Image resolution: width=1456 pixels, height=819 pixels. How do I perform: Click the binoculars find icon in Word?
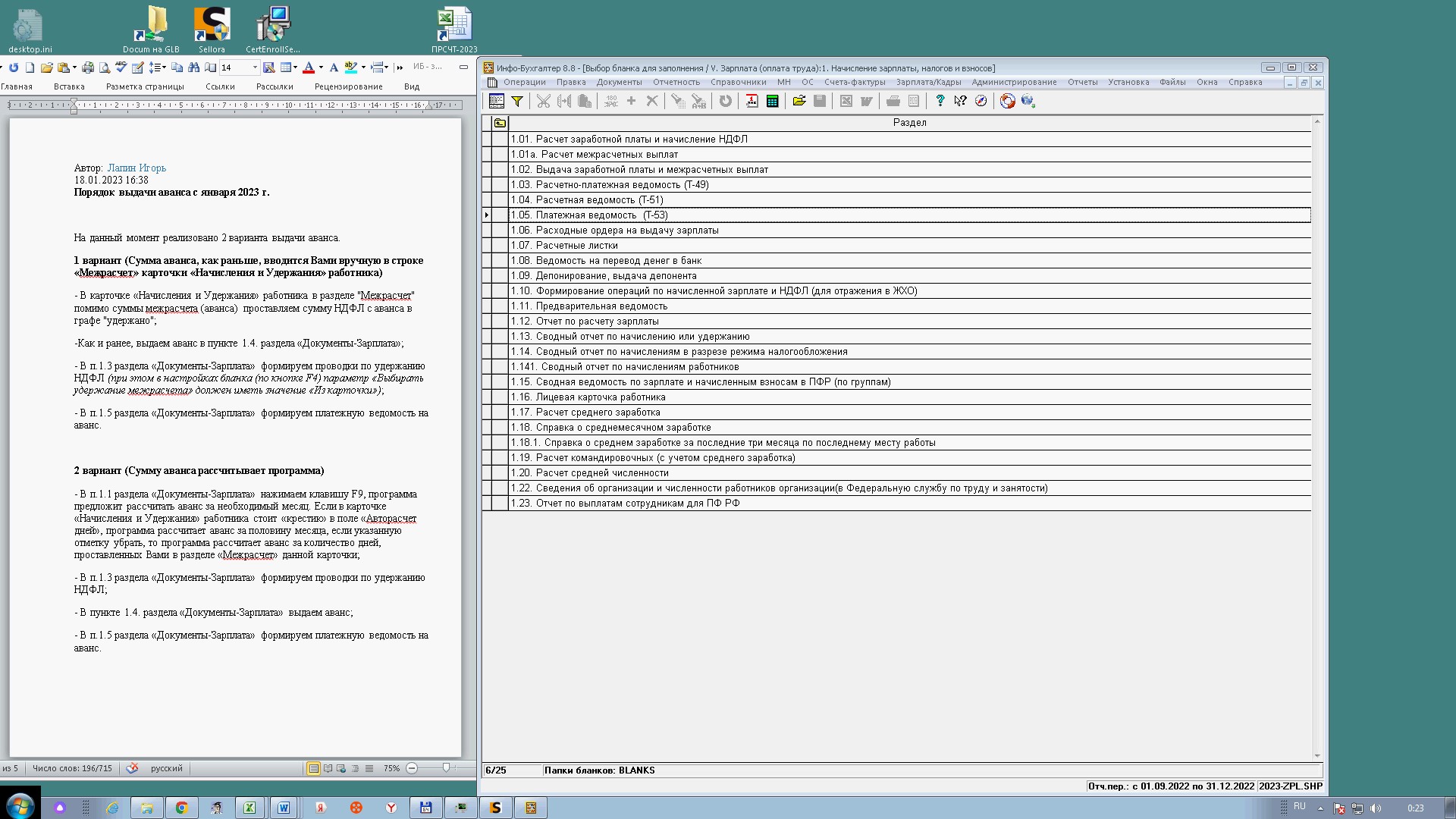tap(193, 67)
